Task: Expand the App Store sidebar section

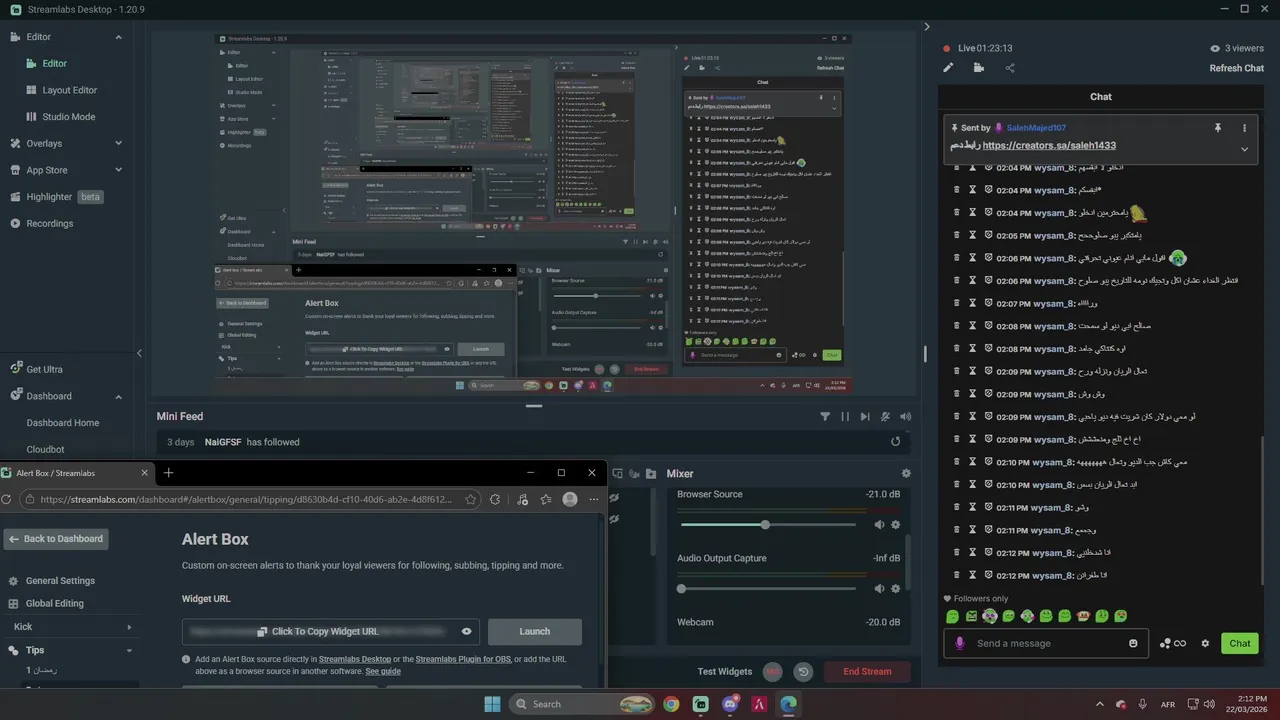Action: [x=118, y=170]
